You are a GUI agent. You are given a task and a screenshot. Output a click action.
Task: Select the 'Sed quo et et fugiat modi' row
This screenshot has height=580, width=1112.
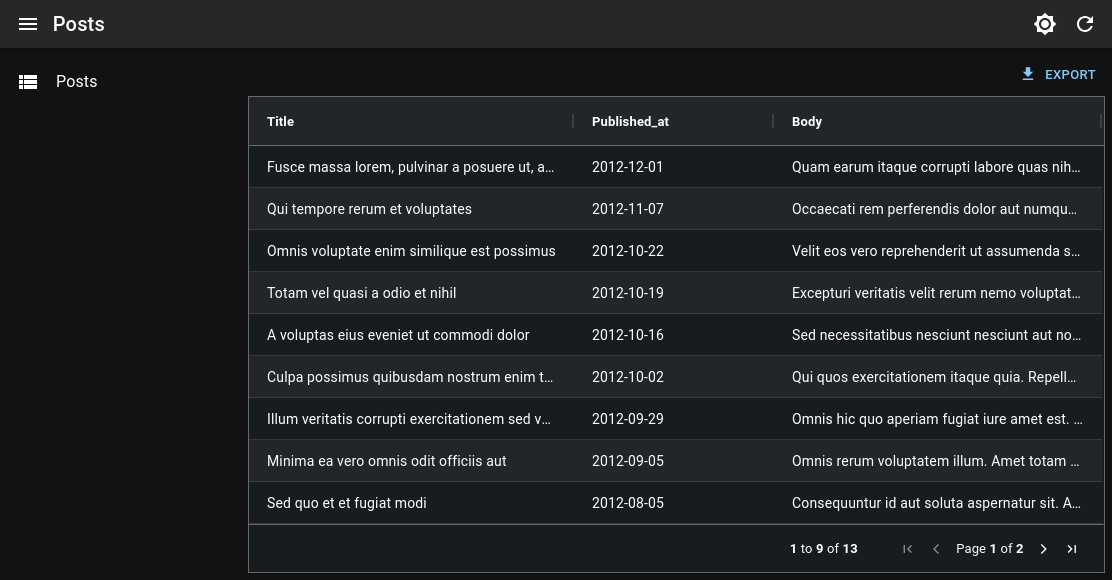coord(346,503)
